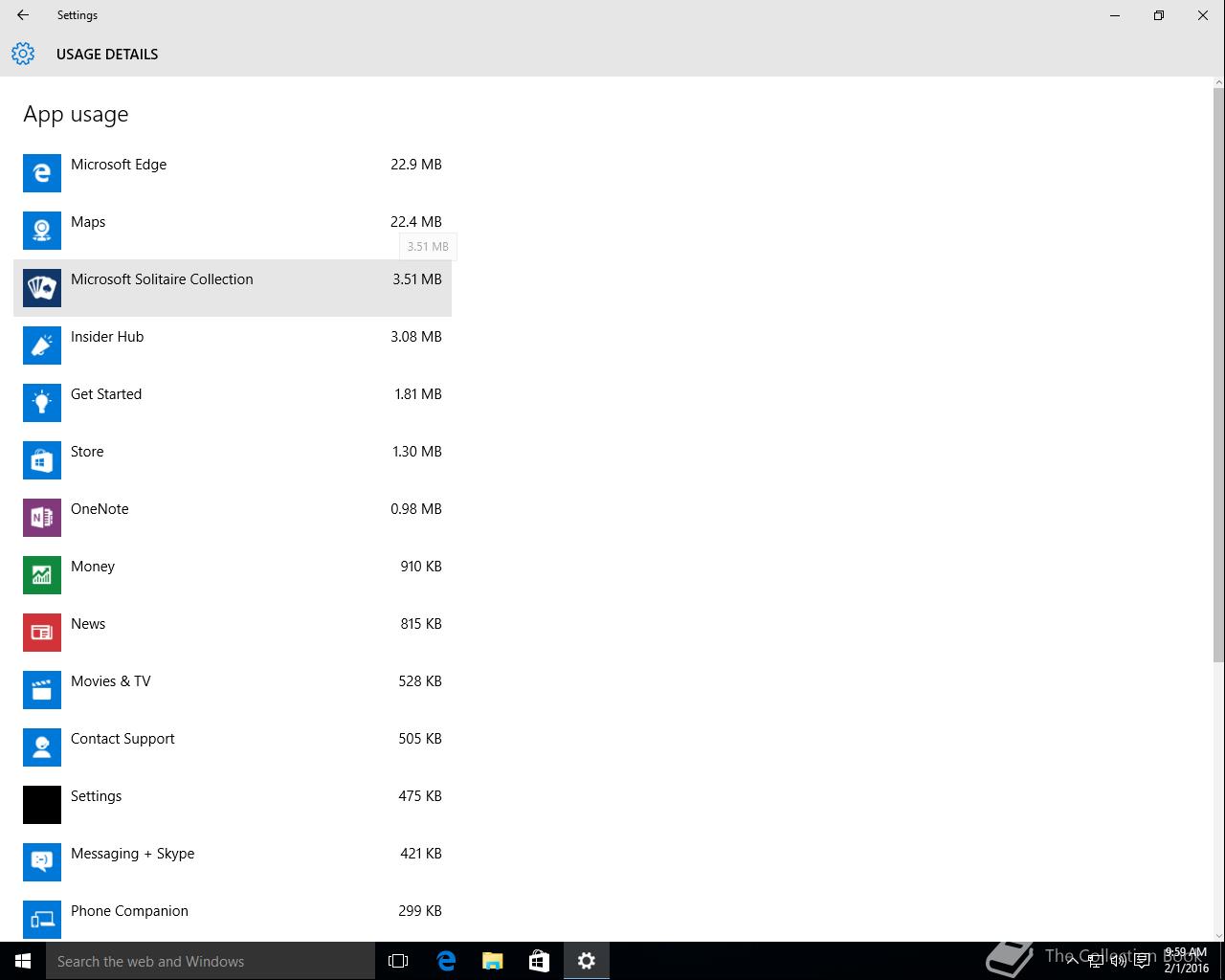This screenshot has width=1225, height=980.
Task: Click the network icon in system tray
Action: coord(1097,961)
